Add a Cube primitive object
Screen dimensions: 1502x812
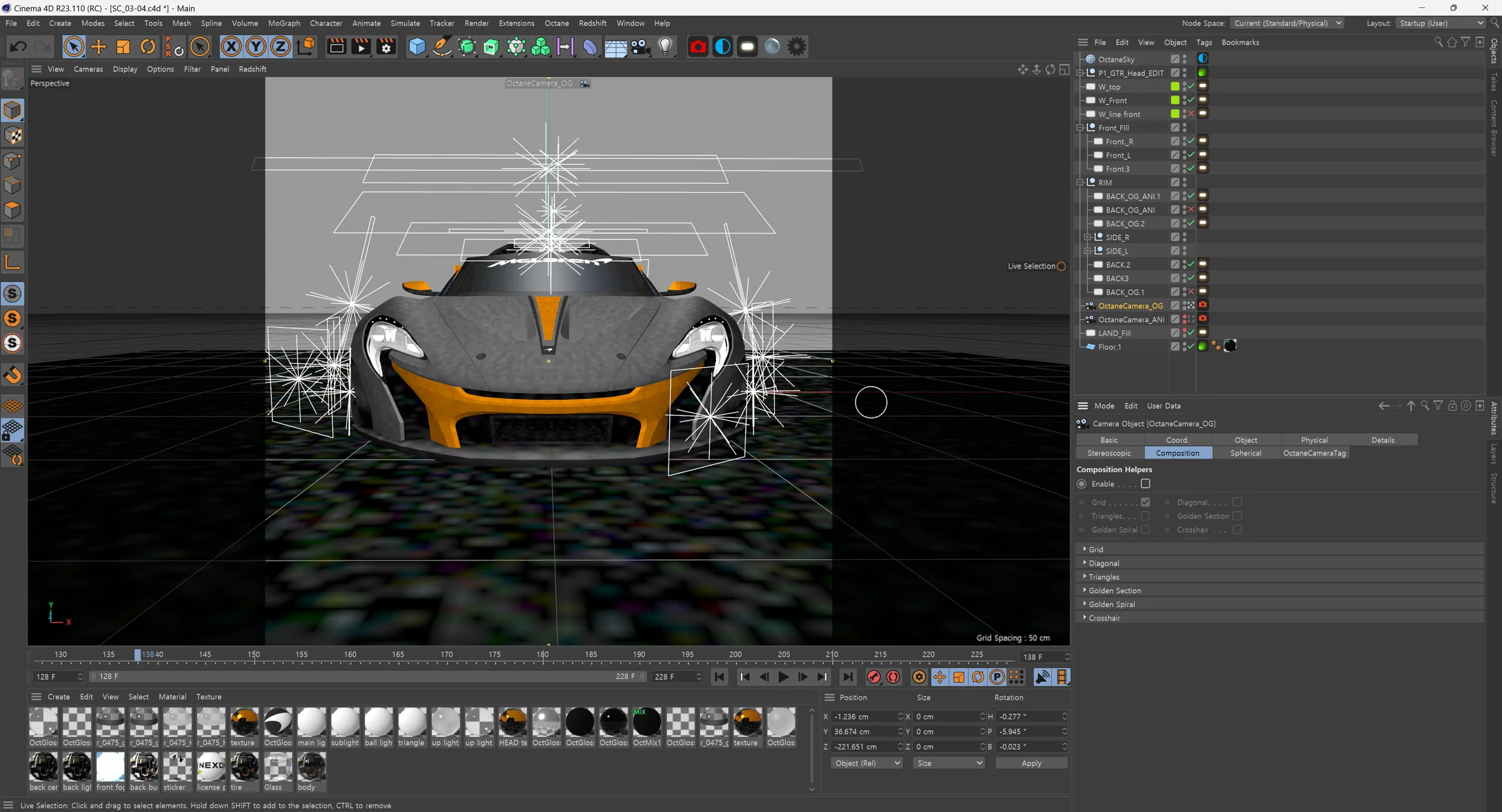pos(417,47)
